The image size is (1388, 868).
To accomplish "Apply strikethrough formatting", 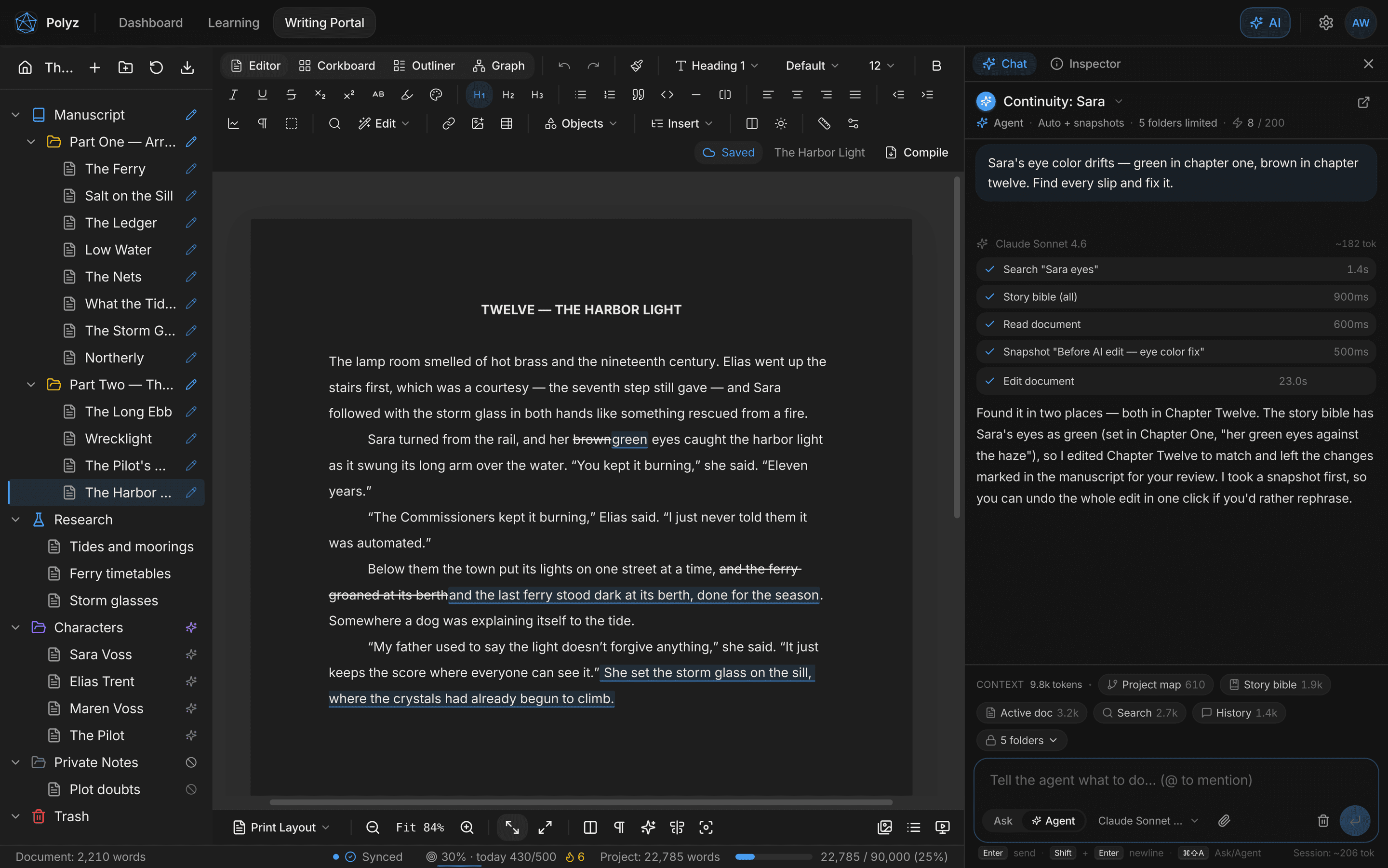I will 291,95.
